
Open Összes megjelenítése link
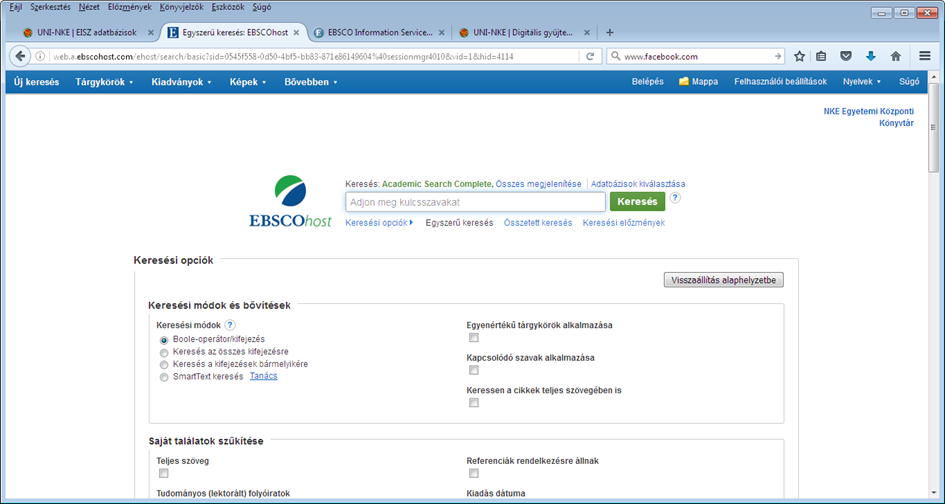pos(539,184)
